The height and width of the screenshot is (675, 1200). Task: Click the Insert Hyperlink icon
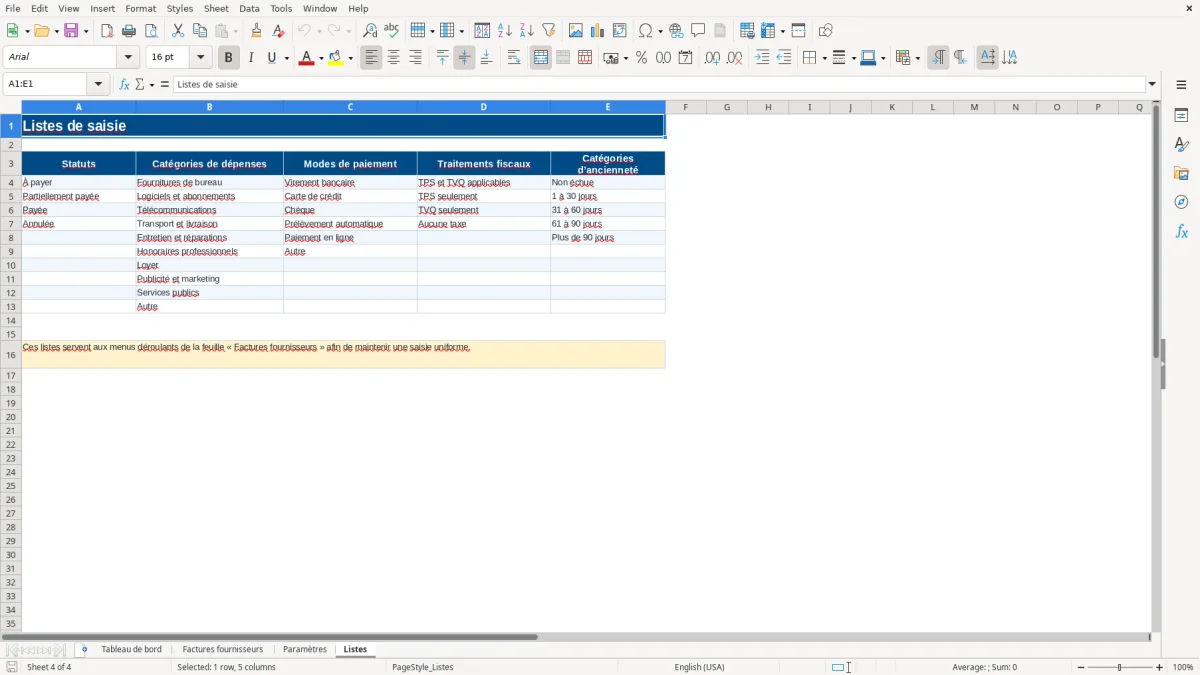[x=676, y=31]
